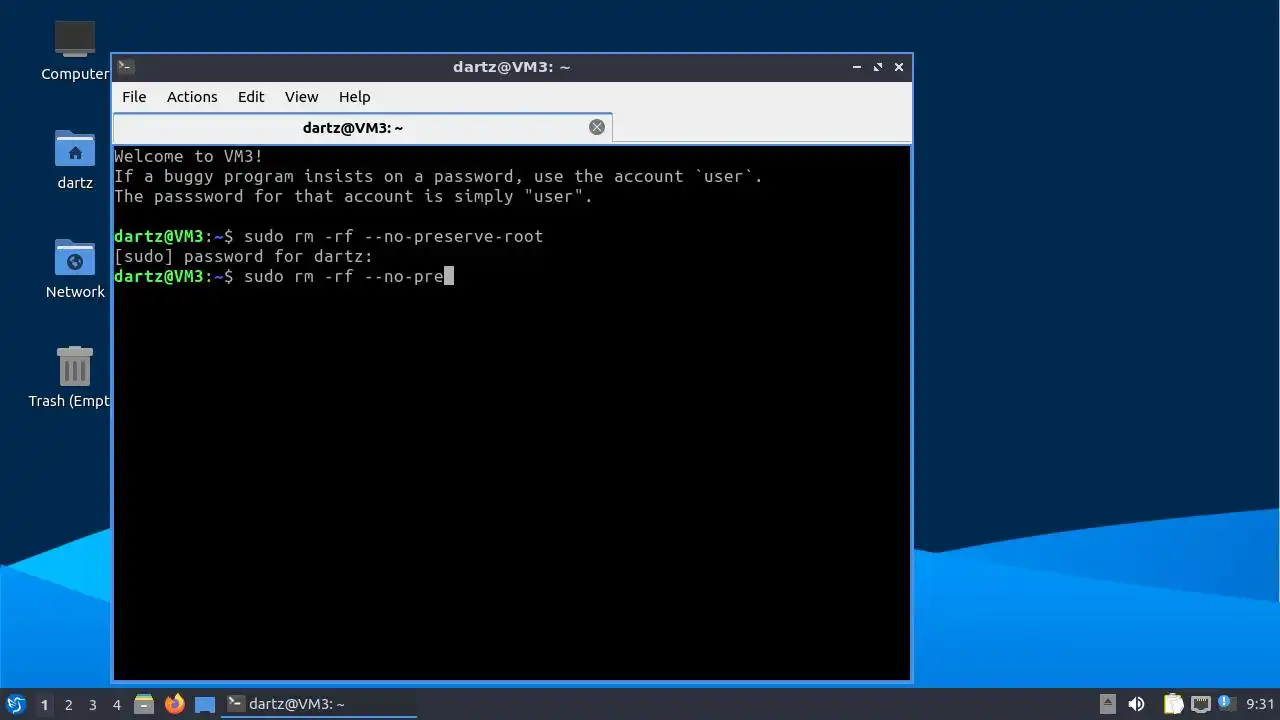
Task: Open the Help menu
Action: [355, 97]
